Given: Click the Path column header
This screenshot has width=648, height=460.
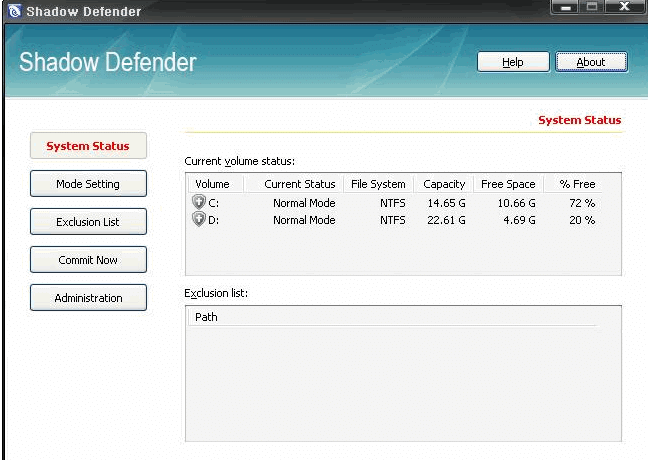Looking at the screenshot, I should click(x=393, y=317).
